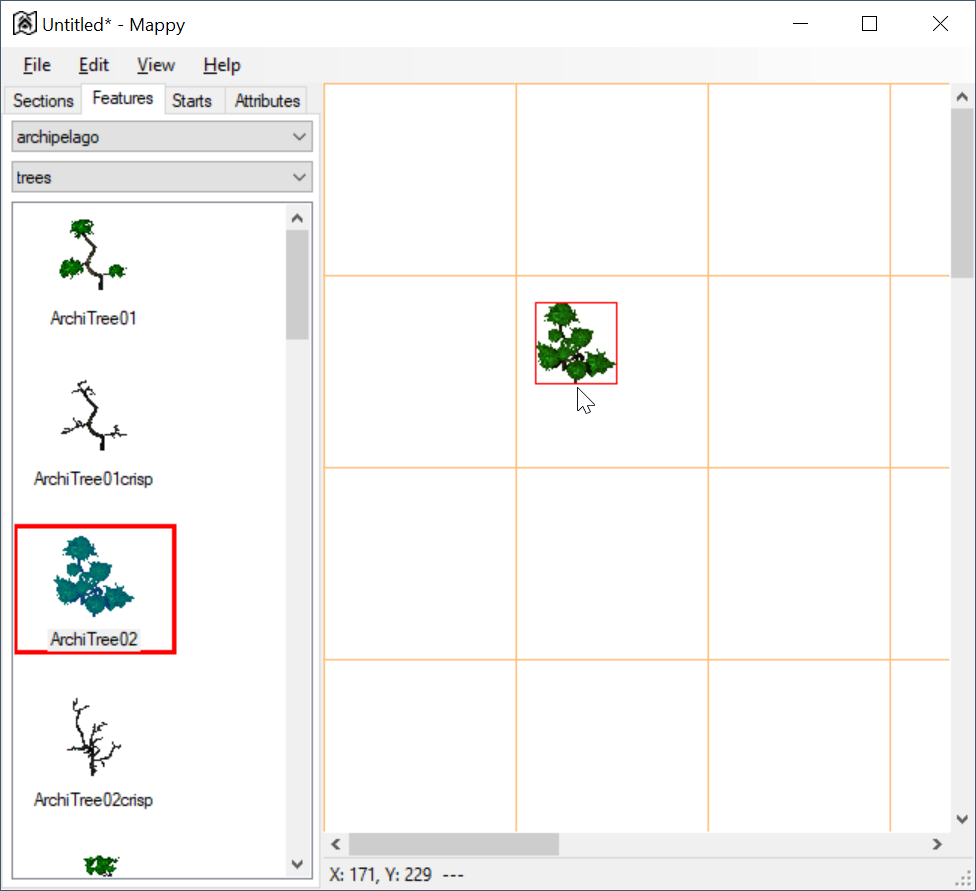Click feature list scroll up arrow
The height and width of the screenshot is (891, 976).
(x=297, y=218)
